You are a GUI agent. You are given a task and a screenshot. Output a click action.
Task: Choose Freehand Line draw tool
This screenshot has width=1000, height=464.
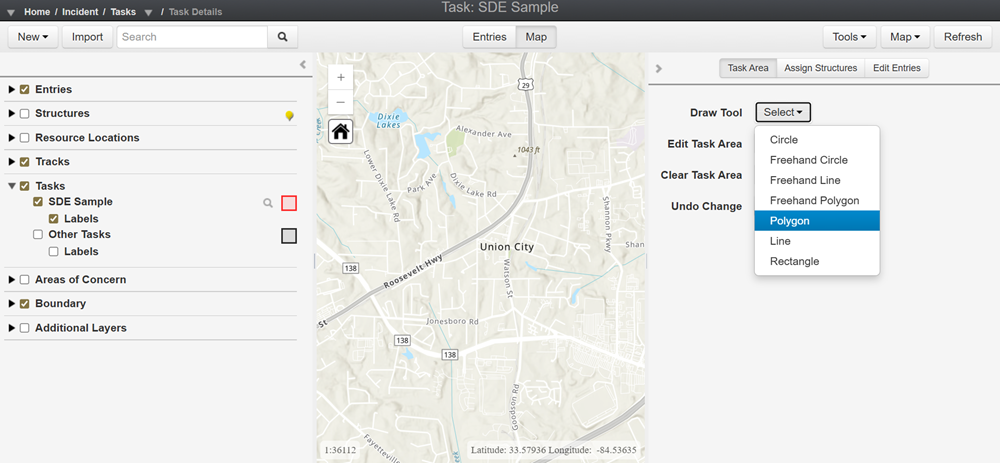point(817,180)
